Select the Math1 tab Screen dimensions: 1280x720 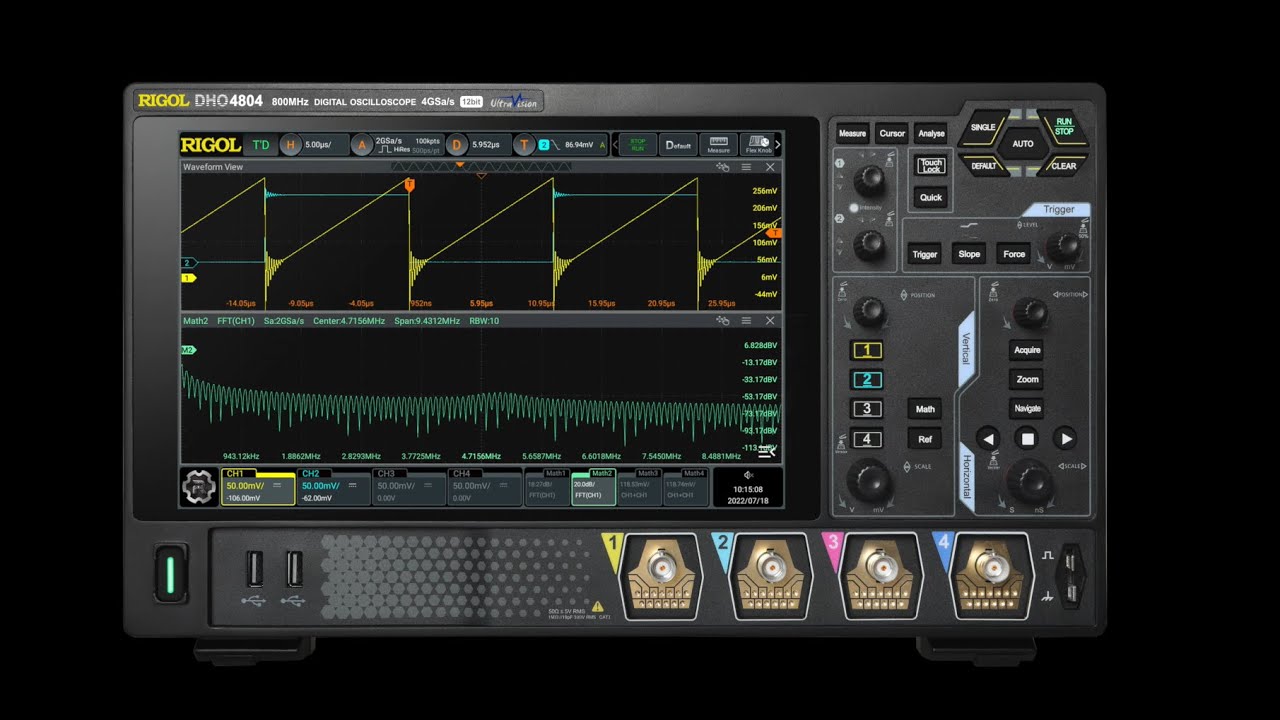coord(548,487)
